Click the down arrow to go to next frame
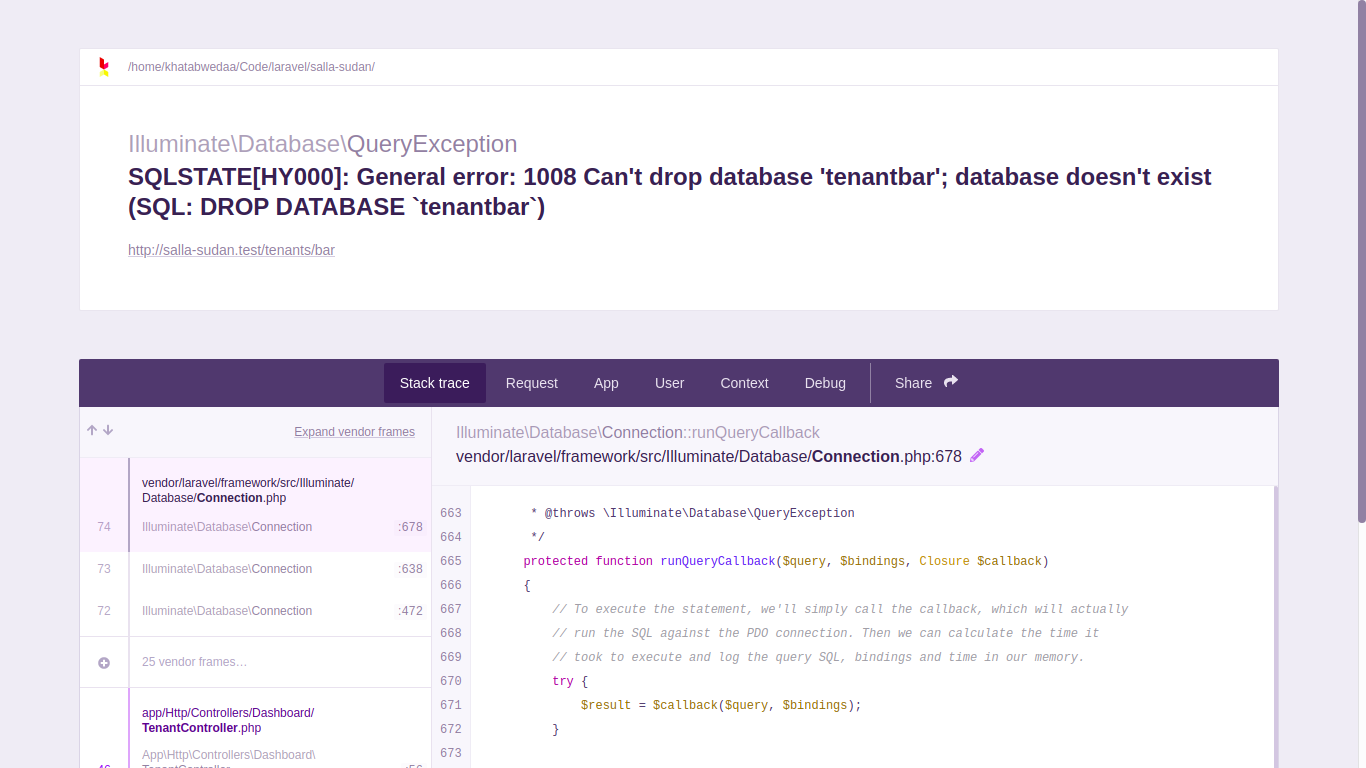 tap(107, 430)
